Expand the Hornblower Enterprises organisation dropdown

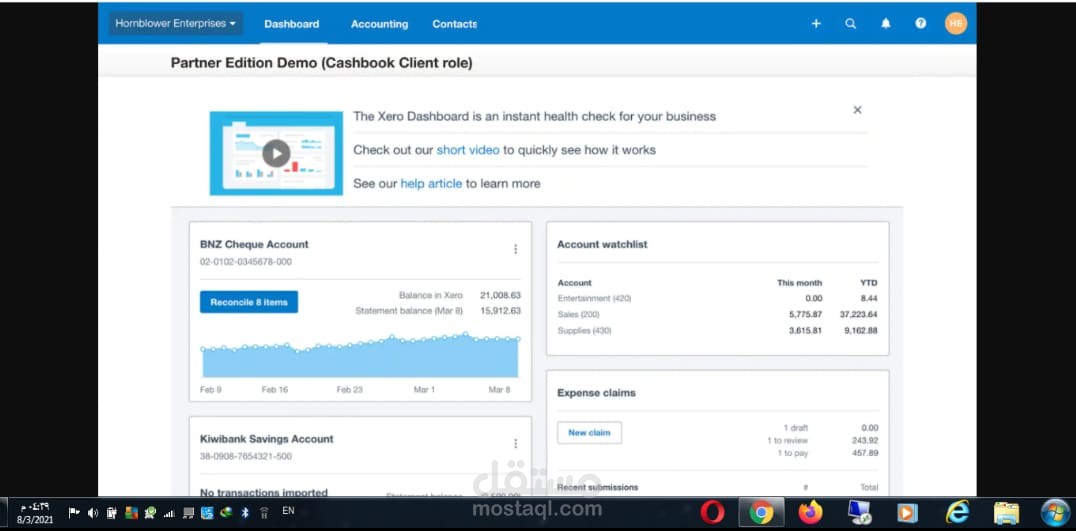[x=175, y=23]
